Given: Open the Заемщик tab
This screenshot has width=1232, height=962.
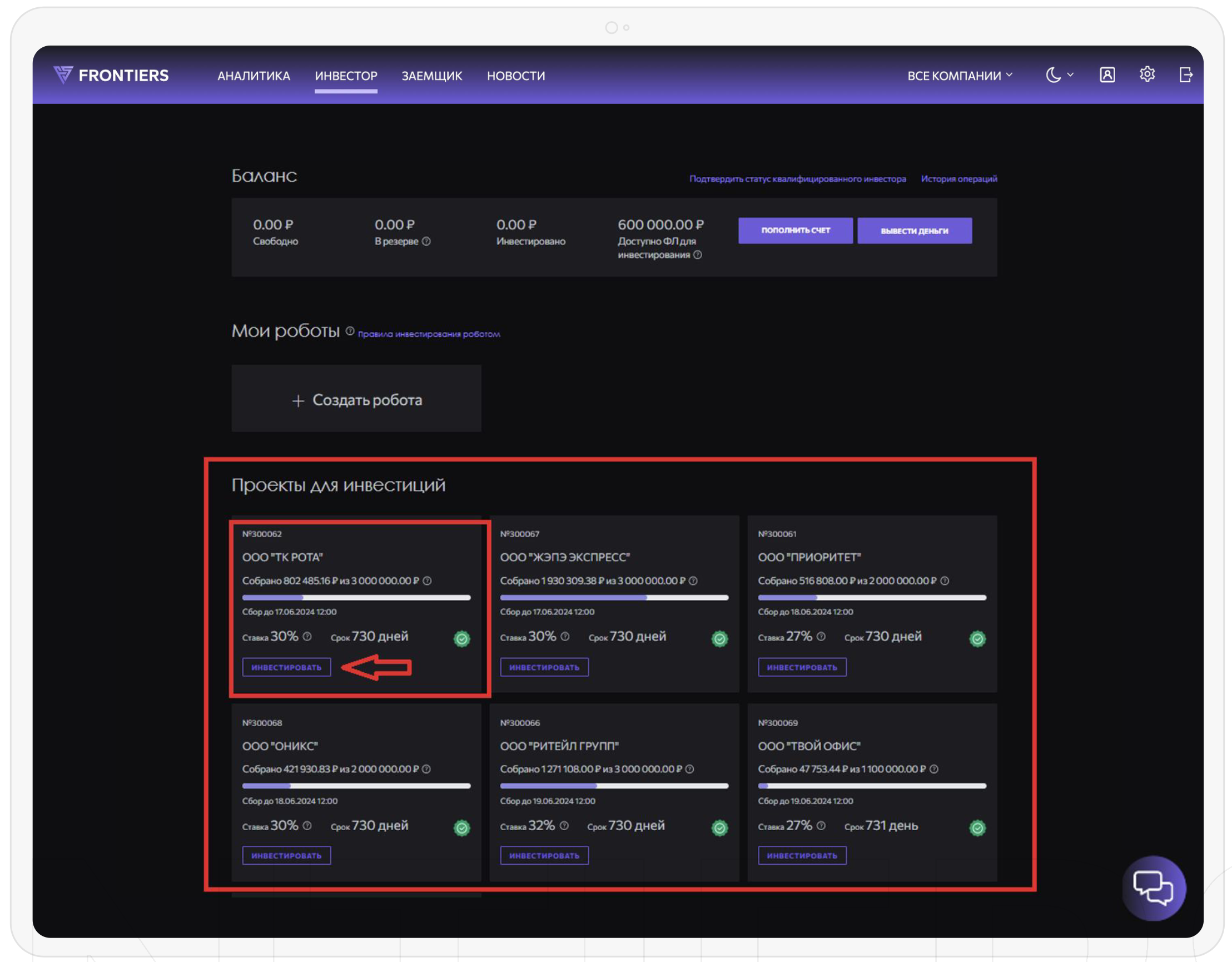Looking at the screenshot, I should coord(431,76).
